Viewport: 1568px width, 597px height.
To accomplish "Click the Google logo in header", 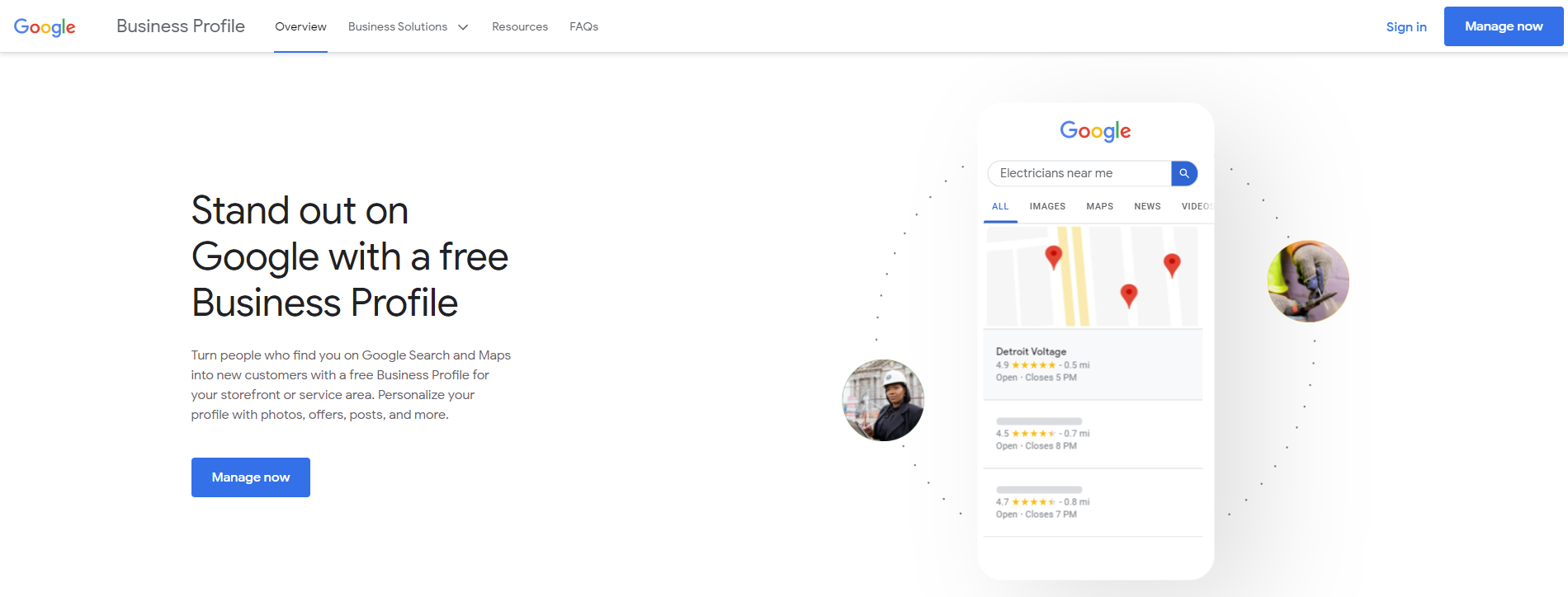I will (45, 27).
